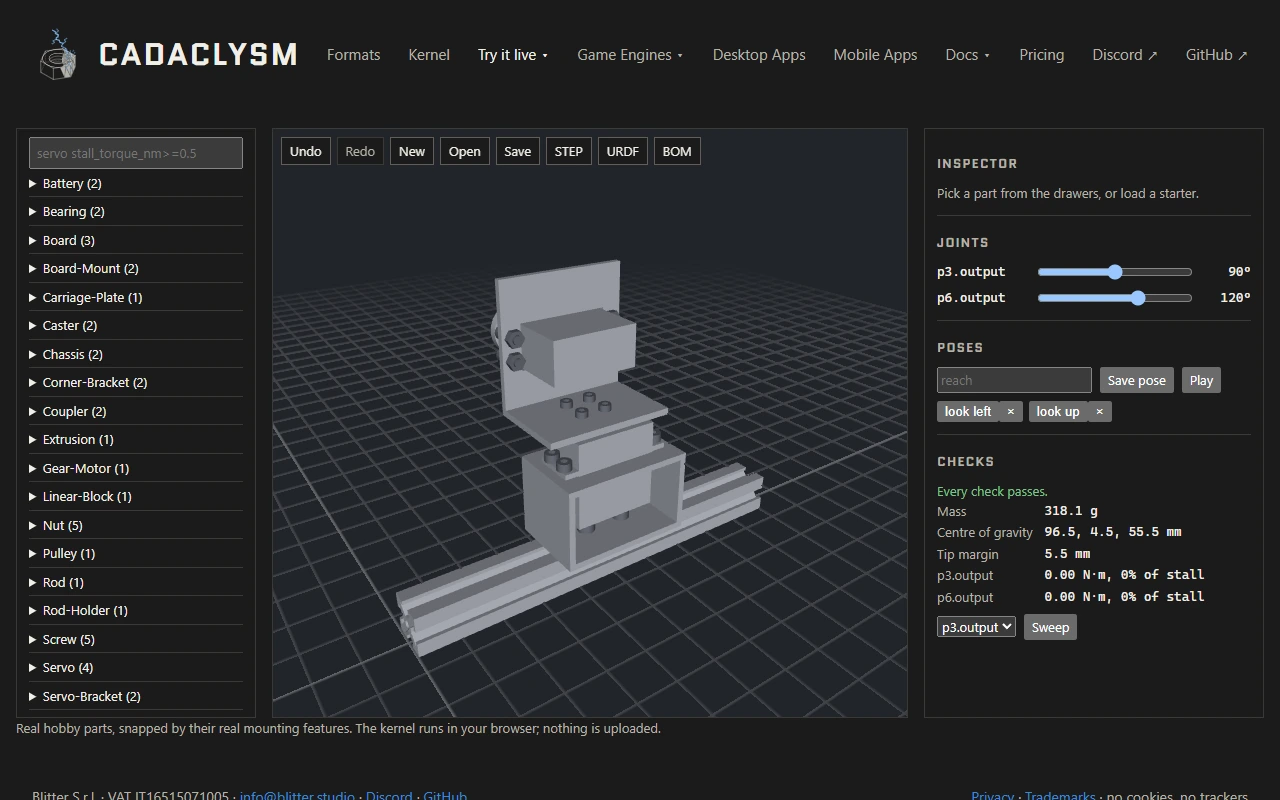
Task: Open the info@blitter.studio email link
Action: click(297, 796)
